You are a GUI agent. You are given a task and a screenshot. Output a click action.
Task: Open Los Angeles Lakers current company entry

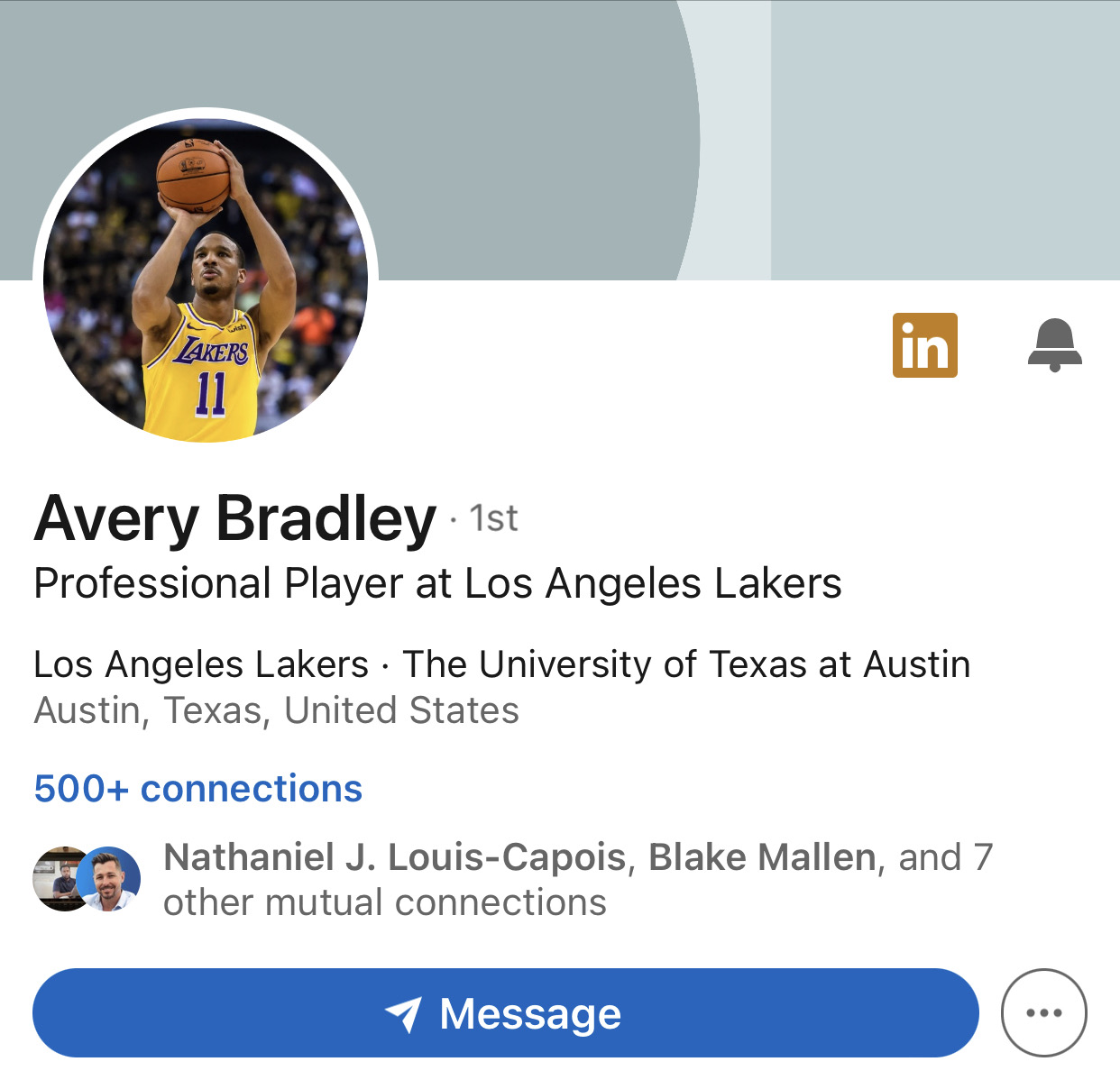tap(201, 664)
